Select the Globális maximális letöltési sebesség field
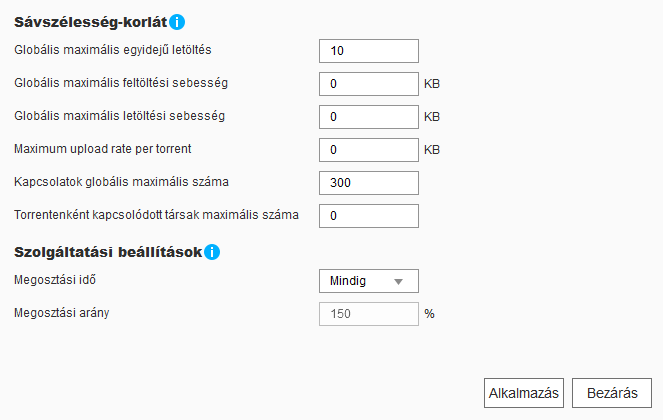The image size is (663, 420). coord(368,117)
